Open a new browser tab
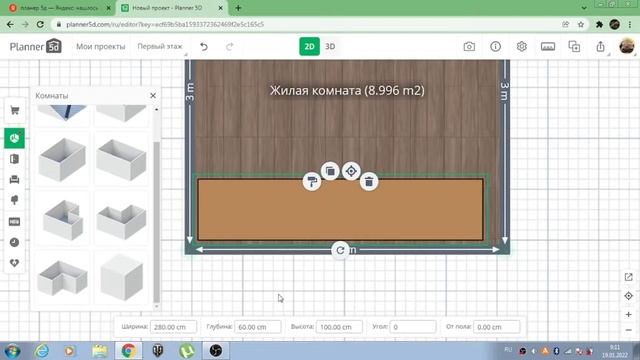 click(238, 8)
